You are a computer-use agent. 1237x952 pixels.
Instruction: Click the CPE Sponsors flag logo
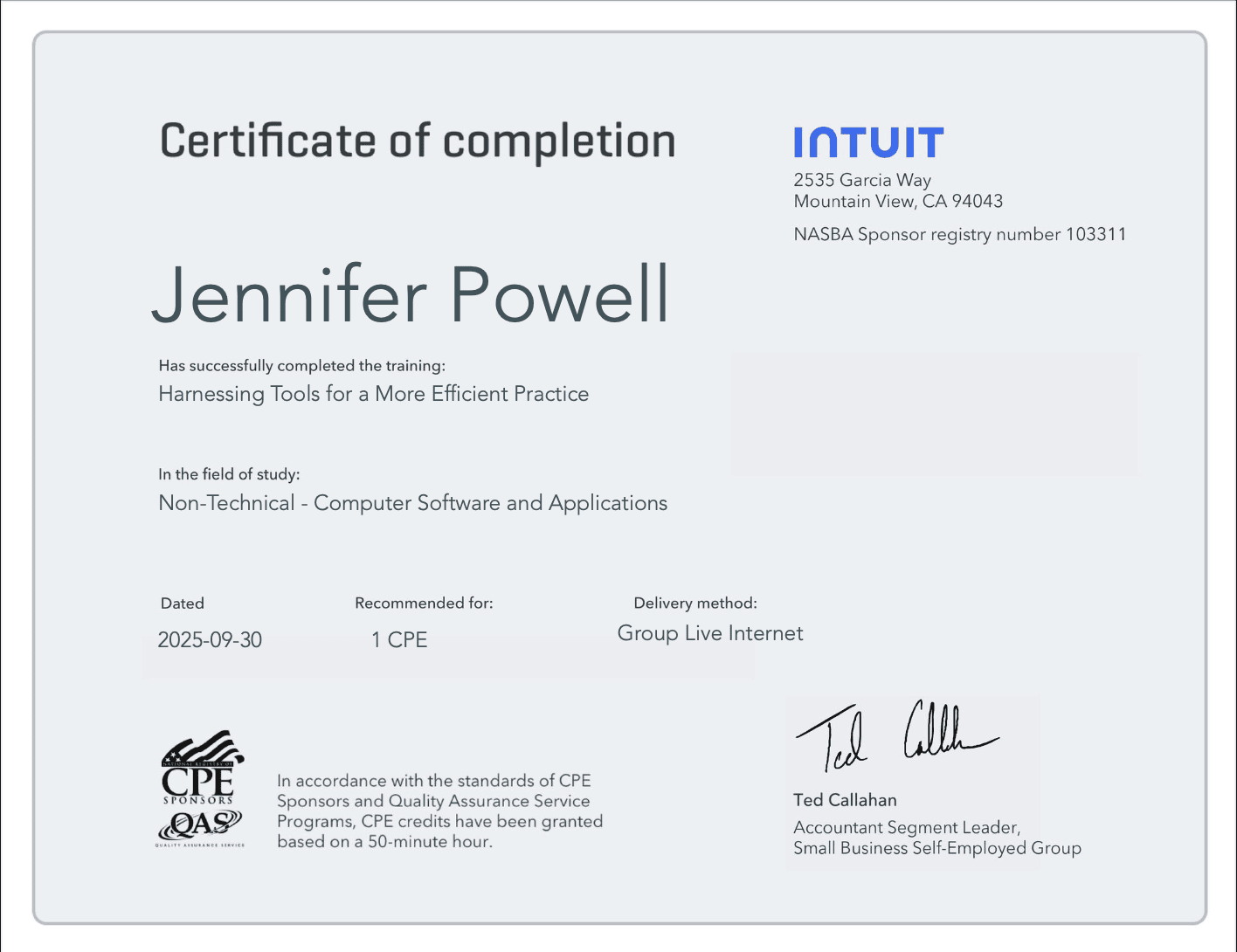tap(200, 768)
